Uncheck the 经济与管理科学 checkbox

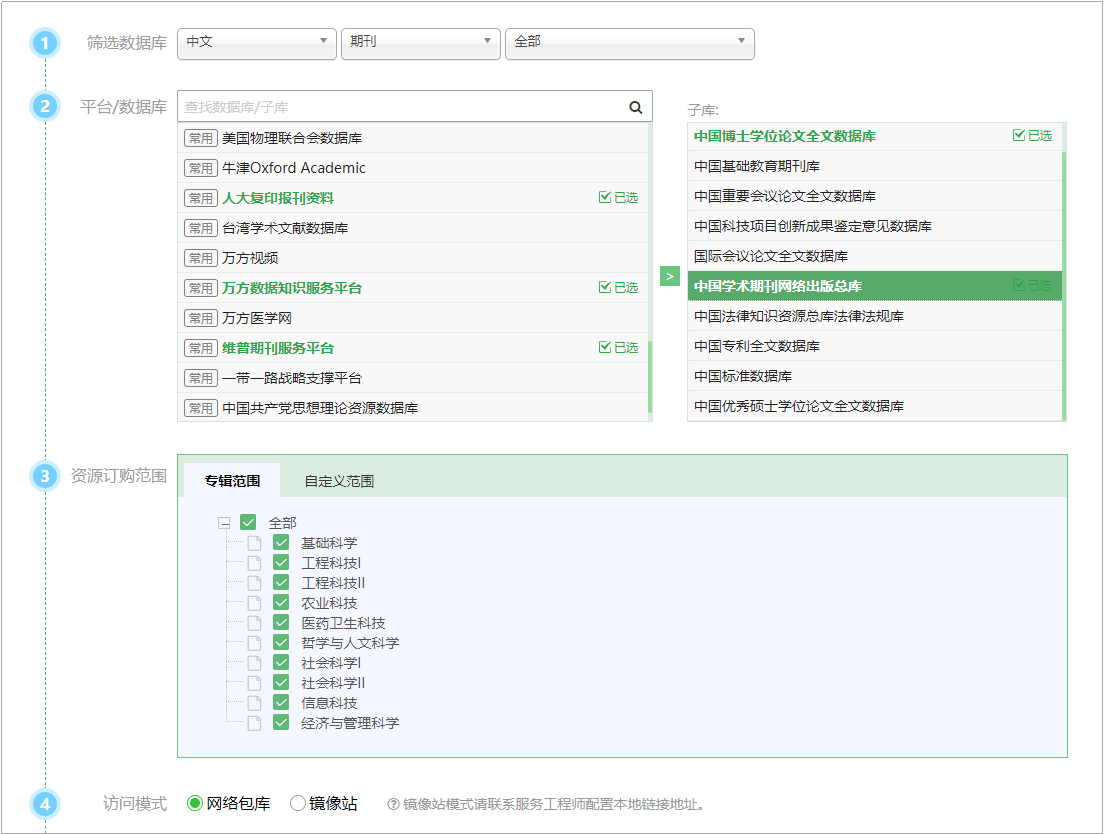(x=281, y=722)
